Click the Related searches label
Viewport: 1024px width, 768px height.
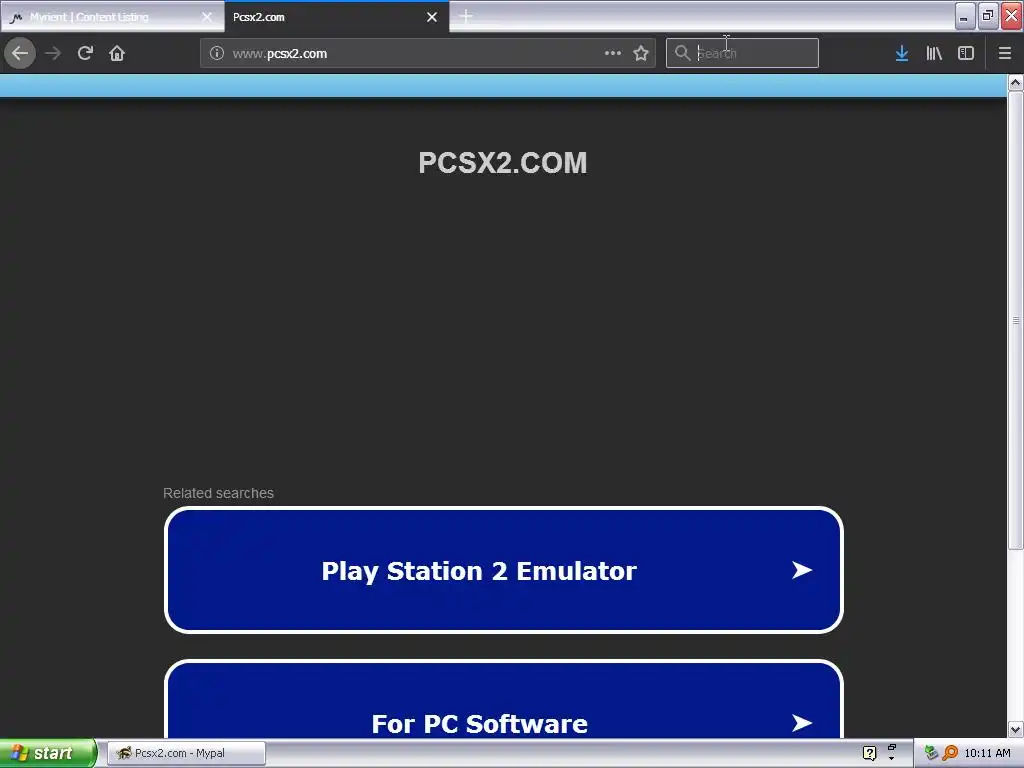coord(218,493)
